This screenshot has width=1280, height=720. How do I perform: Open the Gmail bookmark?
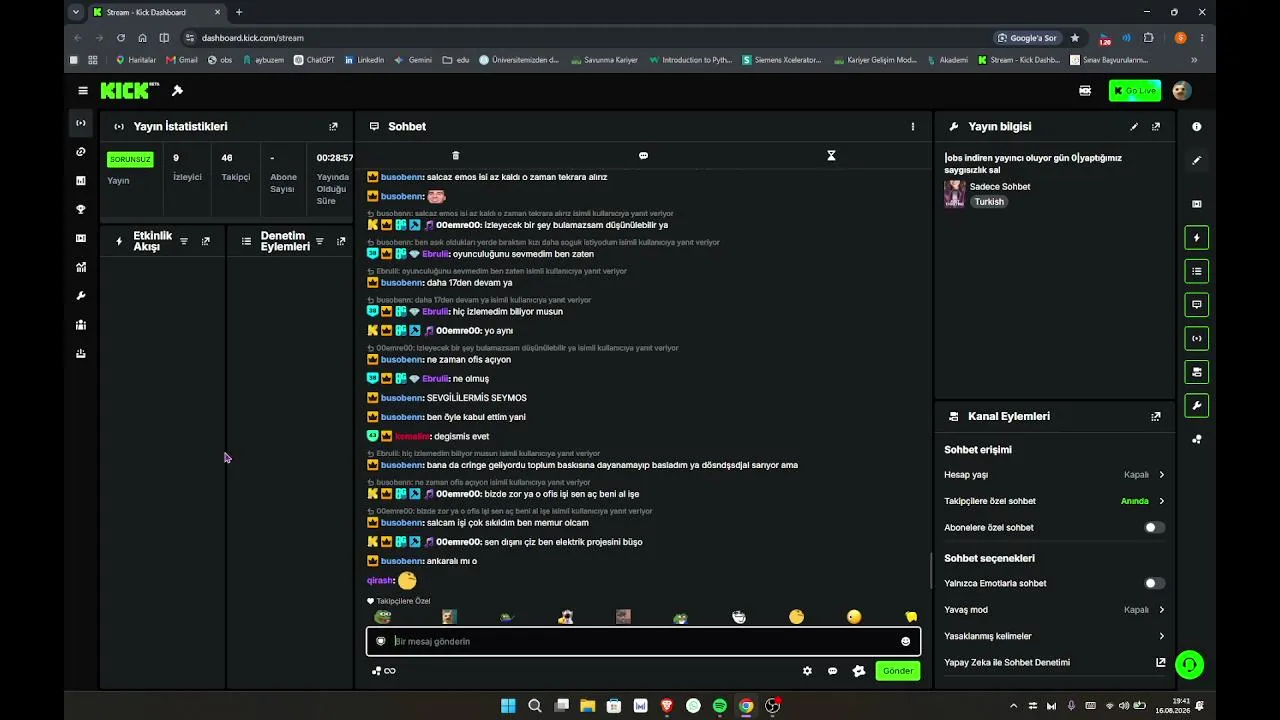tap(182, 60)
